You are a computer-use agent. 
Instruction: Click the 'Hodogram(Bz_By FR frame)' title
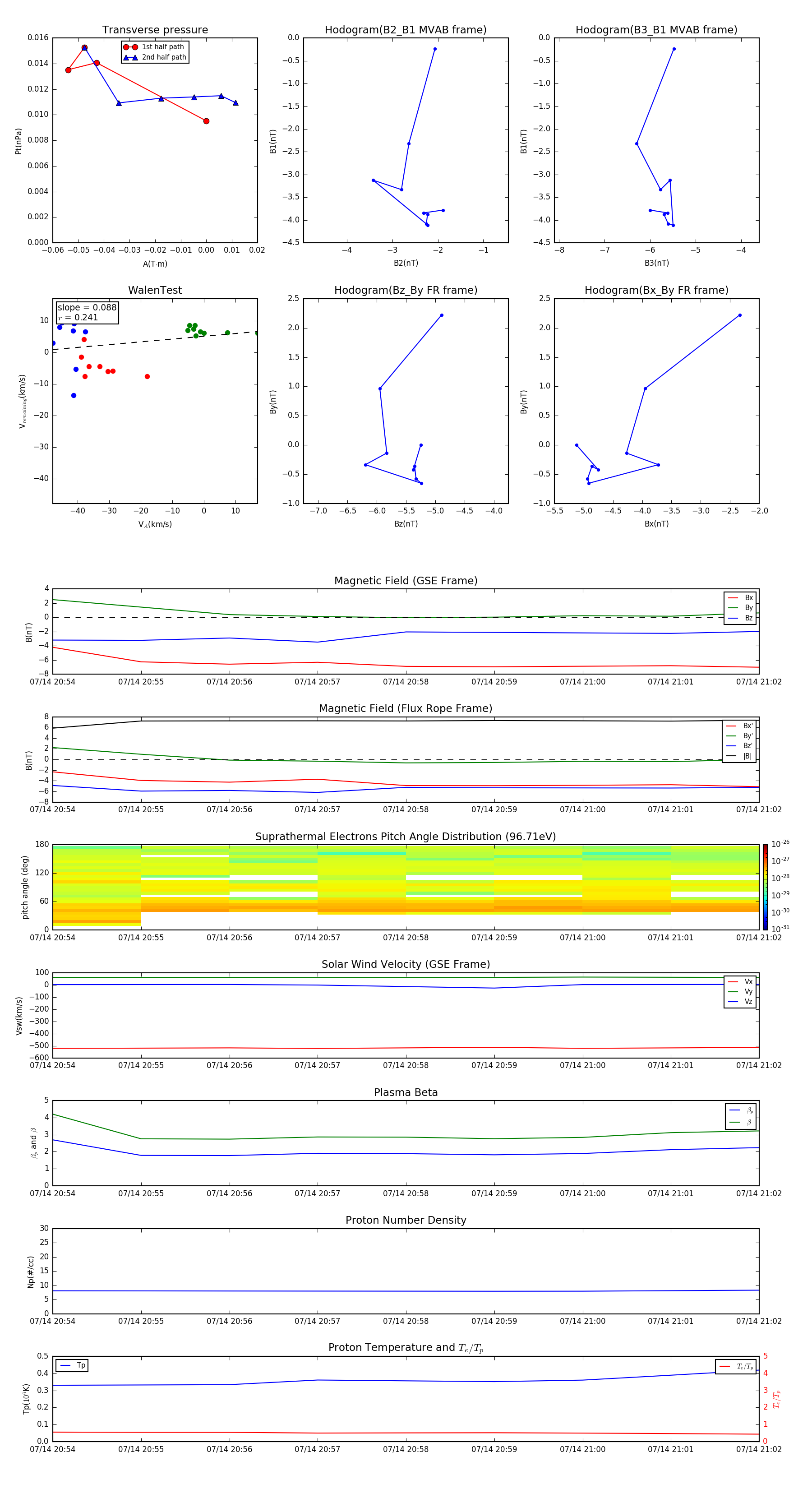(406, 290)
